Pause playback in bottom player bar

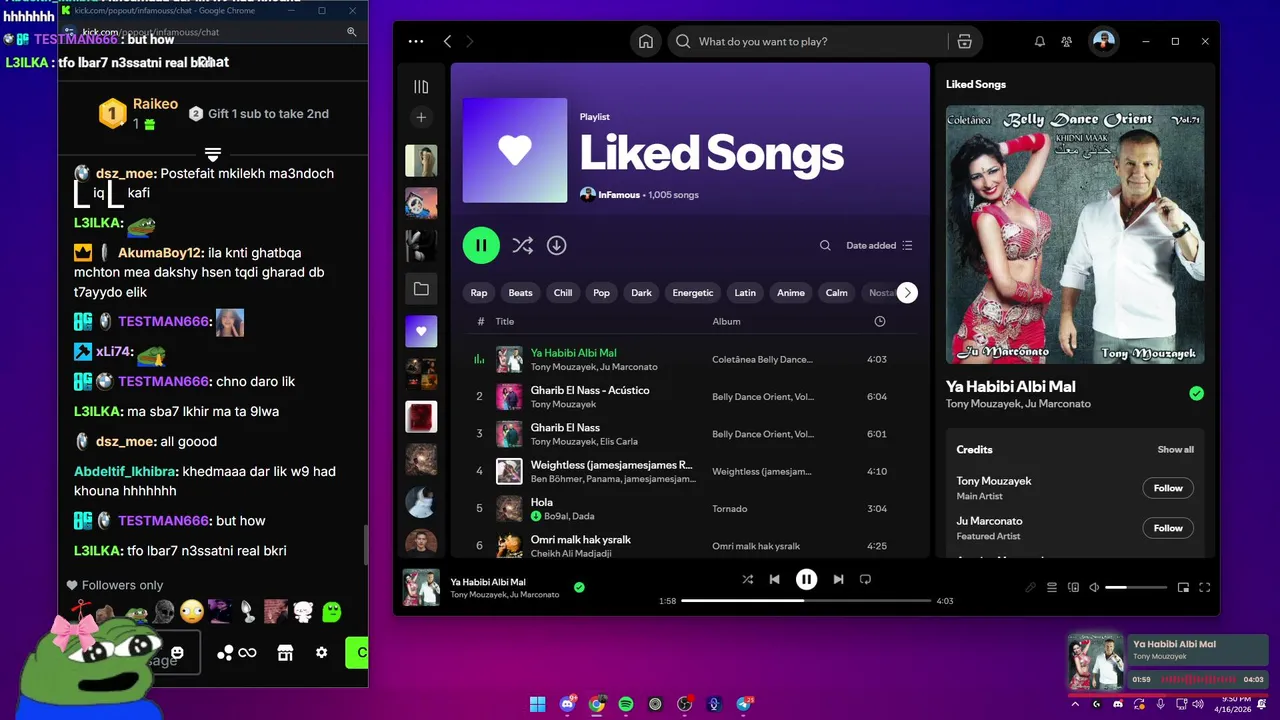[806, 579]
